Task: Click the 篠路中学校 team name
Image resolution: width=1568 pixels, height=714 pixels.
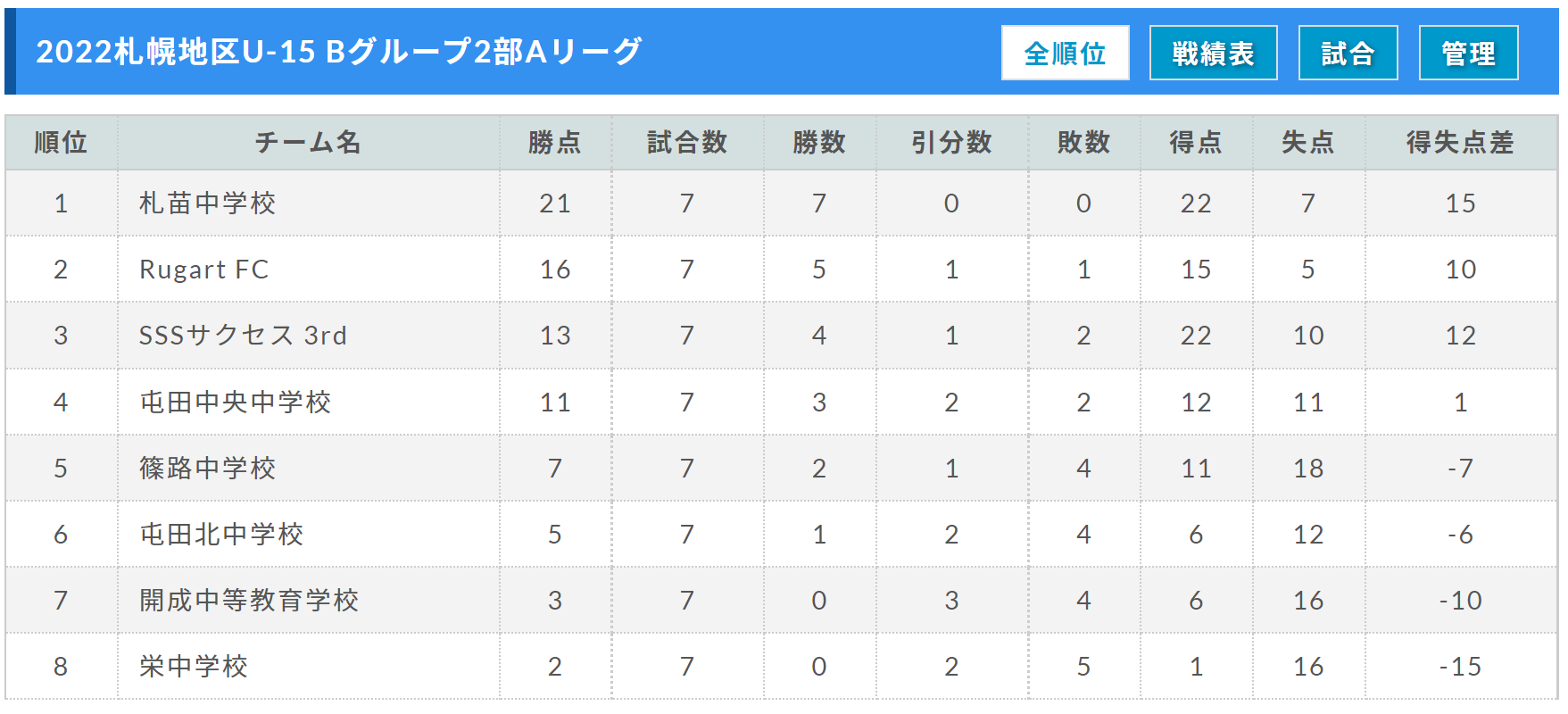Action: [208, 469]
